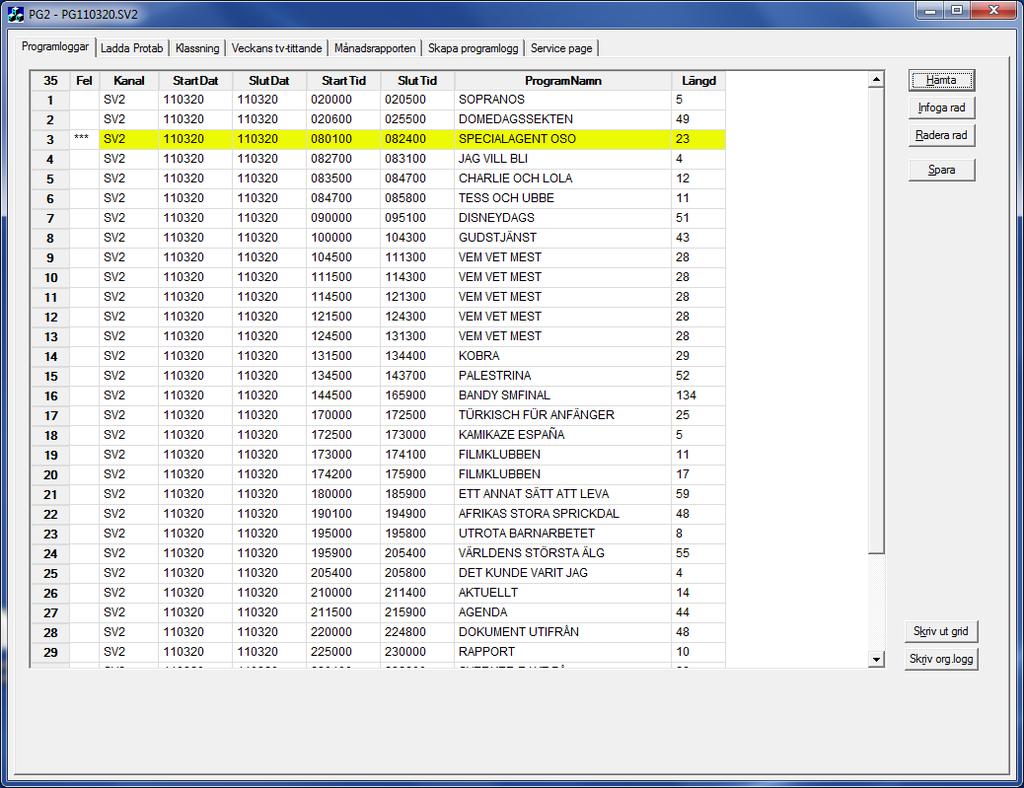Click the grid scrollbar down arrow
The image size is (1024, 788).
[876, 659]
